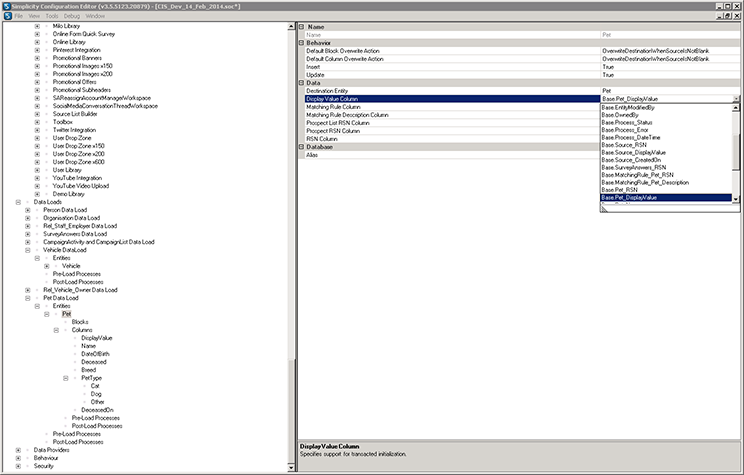Image resolution: width=744 pixels, height=475 pixels.
Task: Open the Debug menu
Action: pos(72,16)
